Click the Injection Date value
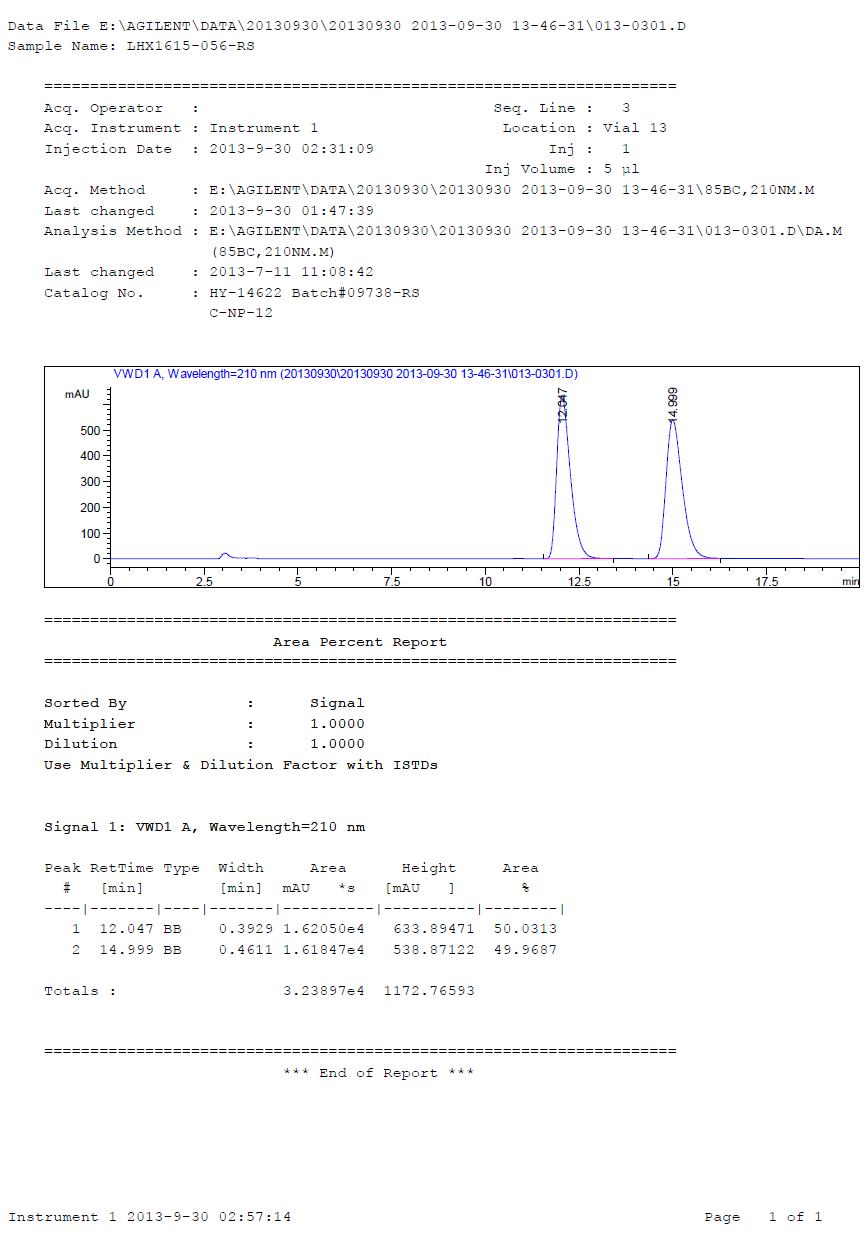 click(x=291, y=149)
